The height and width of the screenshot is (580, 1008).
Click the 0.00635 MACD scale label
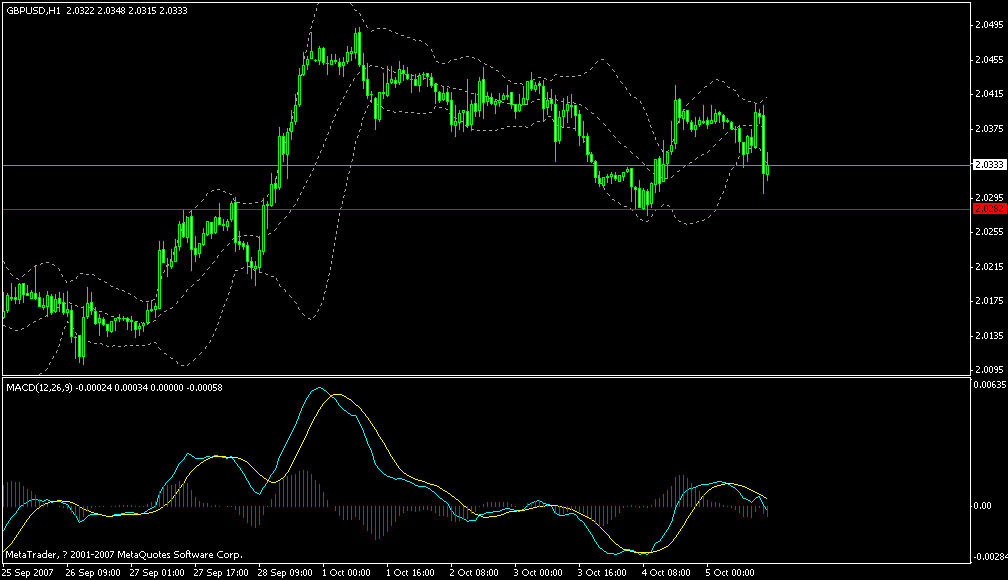[988, 384]
